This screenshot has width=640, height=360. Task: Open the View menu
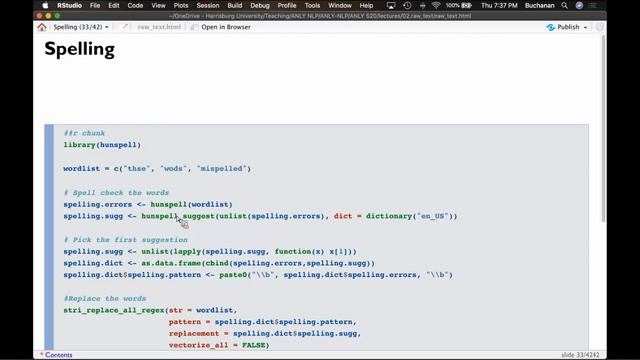[158, 5]
